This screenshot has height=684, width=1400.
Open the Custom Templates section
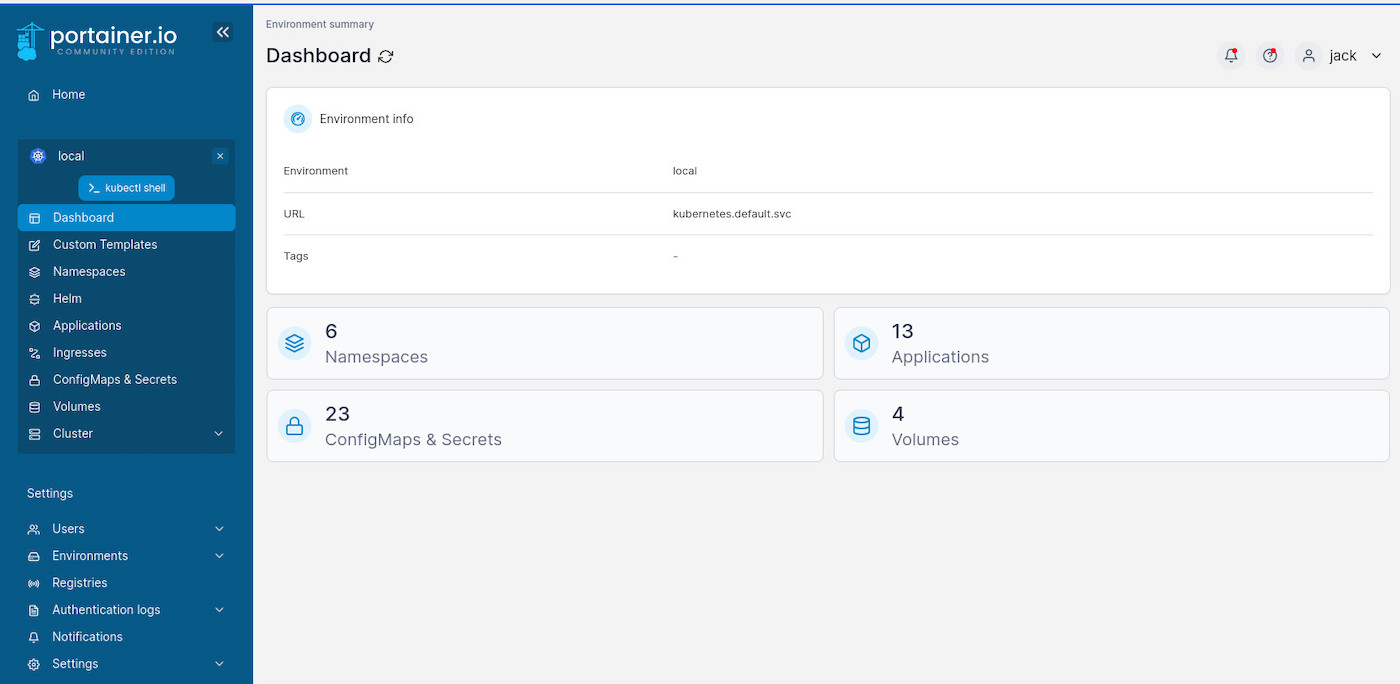[104, 244]
